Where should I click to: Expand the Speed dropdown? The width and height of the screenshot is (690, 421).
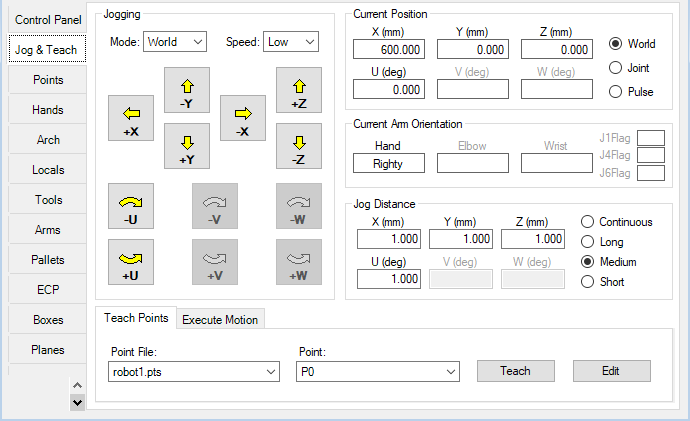coord(291,42)
